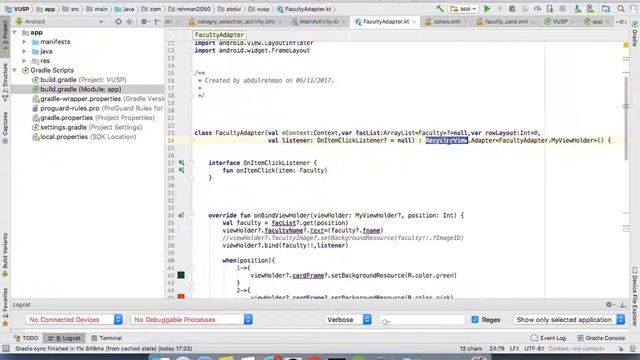Switch to colors.xml tab

point(446,22)
